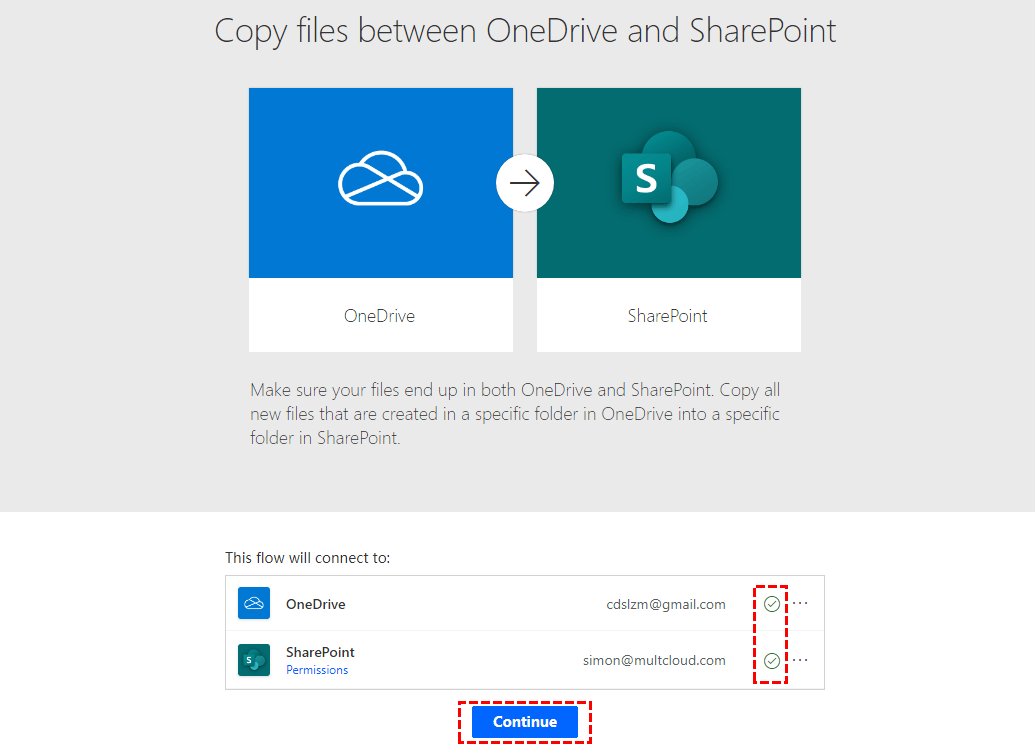Open more options for OneDrive connection
The height and width of the screenshot is (750, 1035).
(800, 603)
